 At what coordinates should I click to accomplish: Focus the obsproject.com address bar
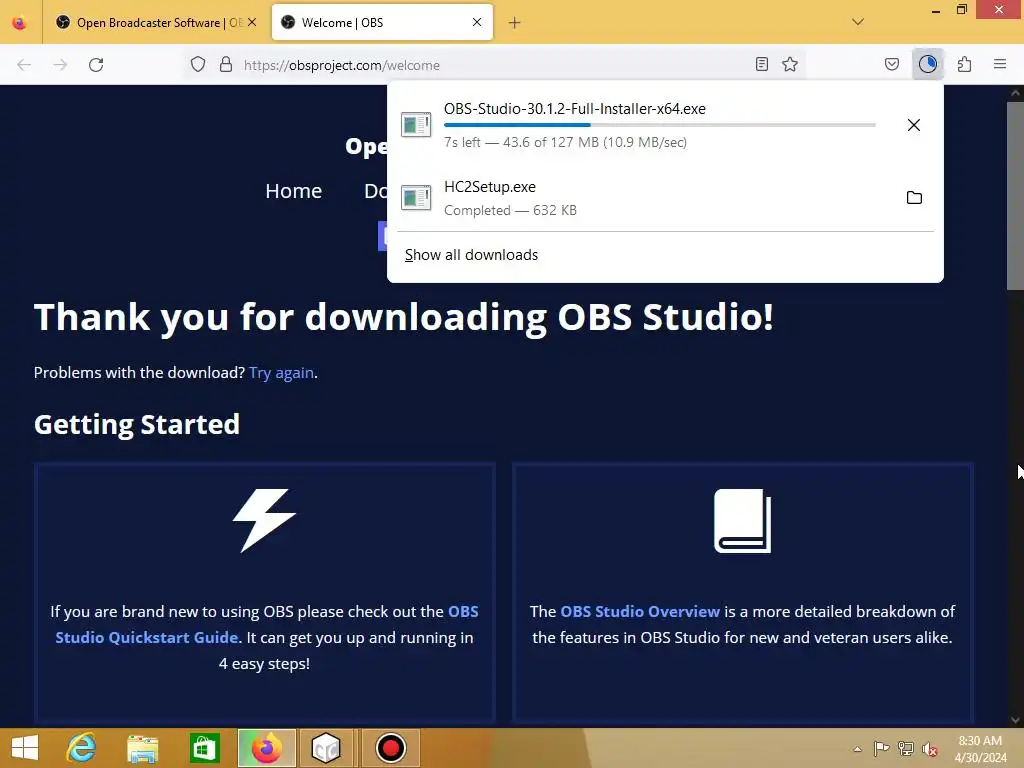[494, 65]
